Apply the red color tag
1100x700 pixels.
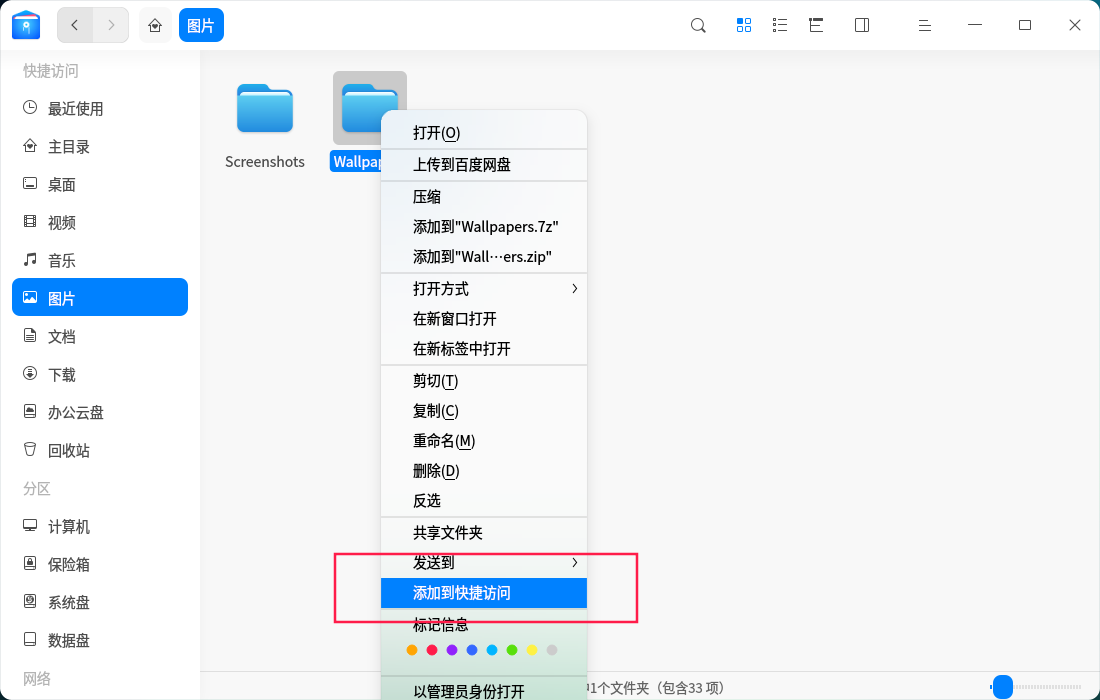(432, 650)
